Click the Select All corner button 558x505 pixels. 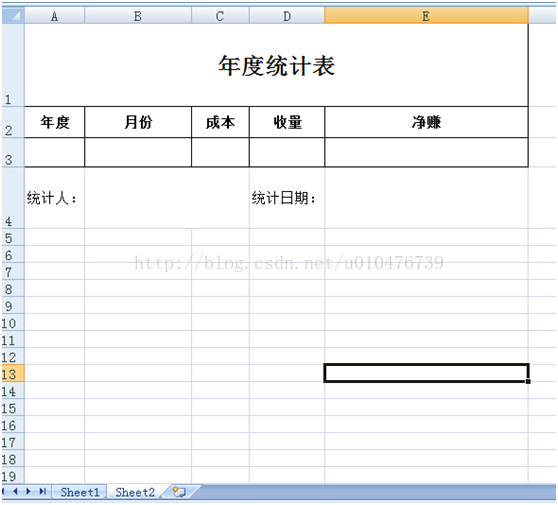[13, 16]
